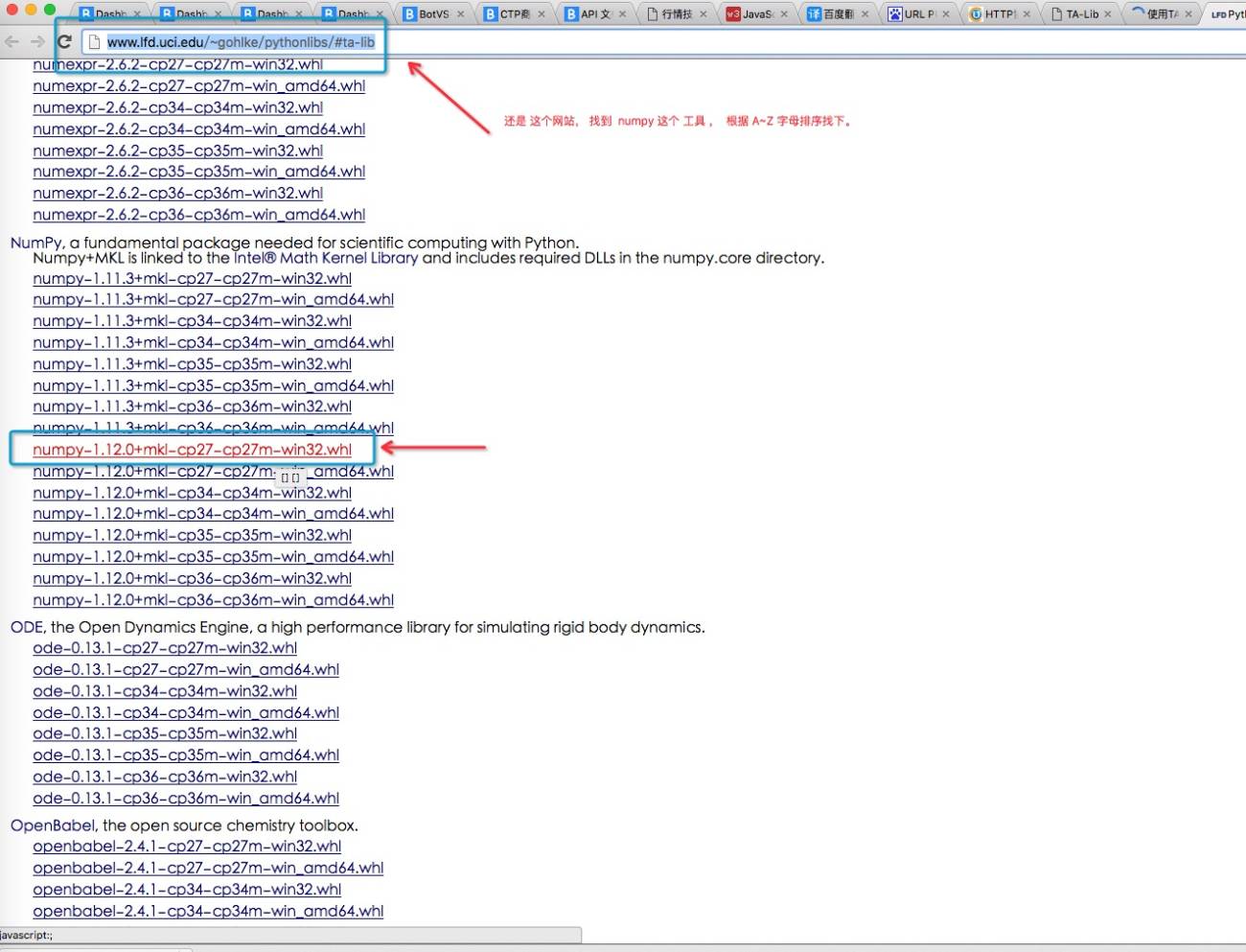Image resolution: width=1246 pixels, height=952 pixels.
Task: Click numexpr-2.6.2-cp36-cp36m-win_amd64.whl link
Action: [198, 215]
